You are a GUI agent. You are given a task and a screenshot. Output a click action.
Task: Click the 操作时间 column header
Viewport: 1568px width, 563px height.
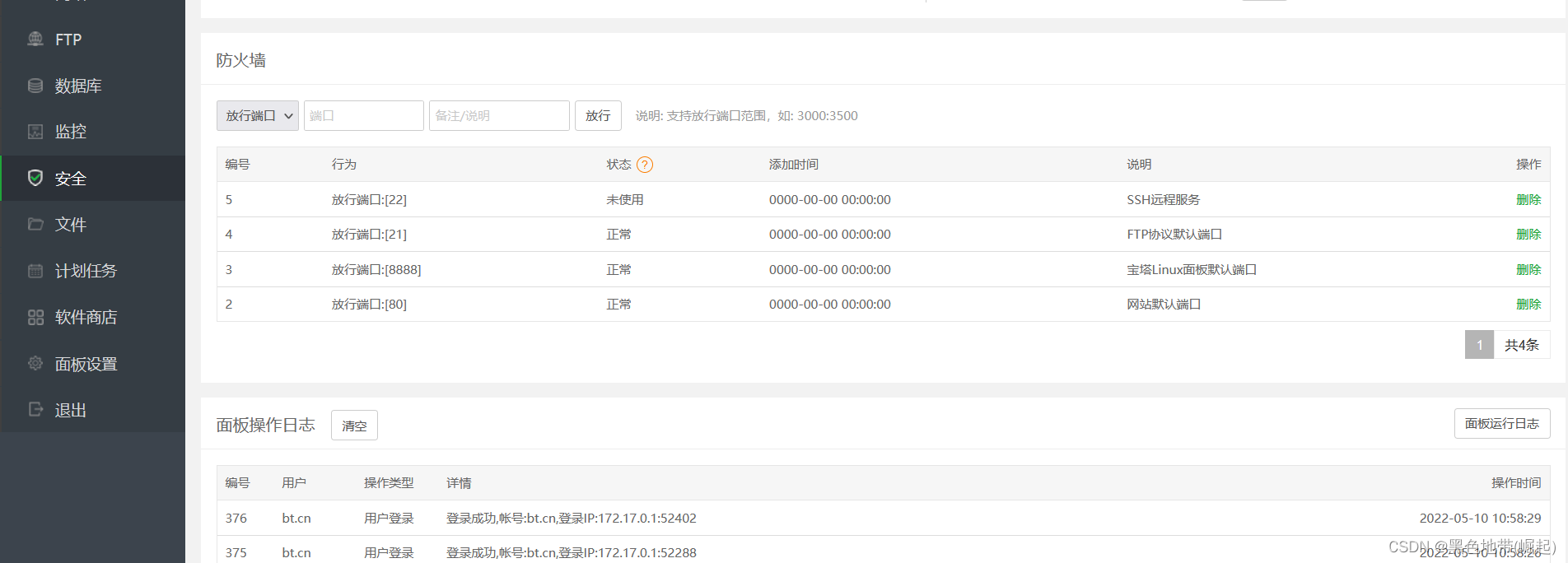(1516, 483)
